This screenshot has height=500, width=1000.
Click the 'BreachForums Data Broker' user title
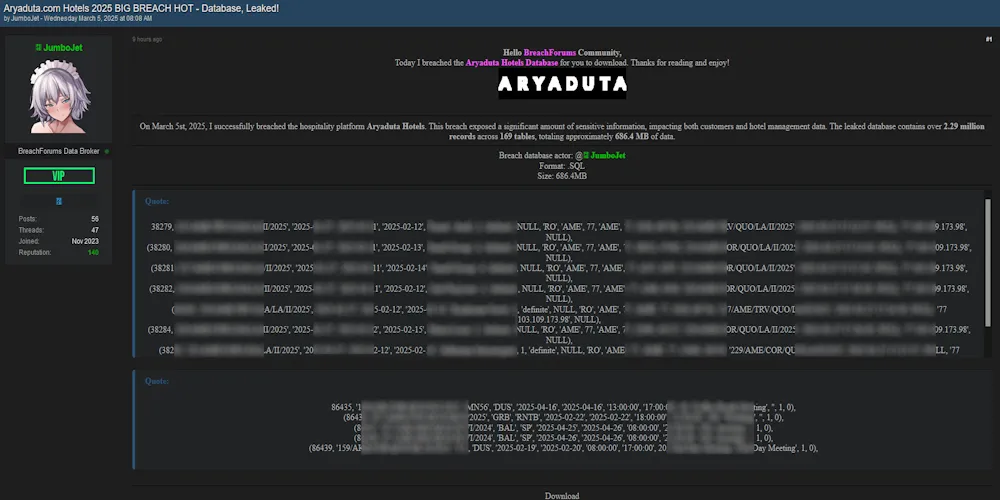(59, 151)
